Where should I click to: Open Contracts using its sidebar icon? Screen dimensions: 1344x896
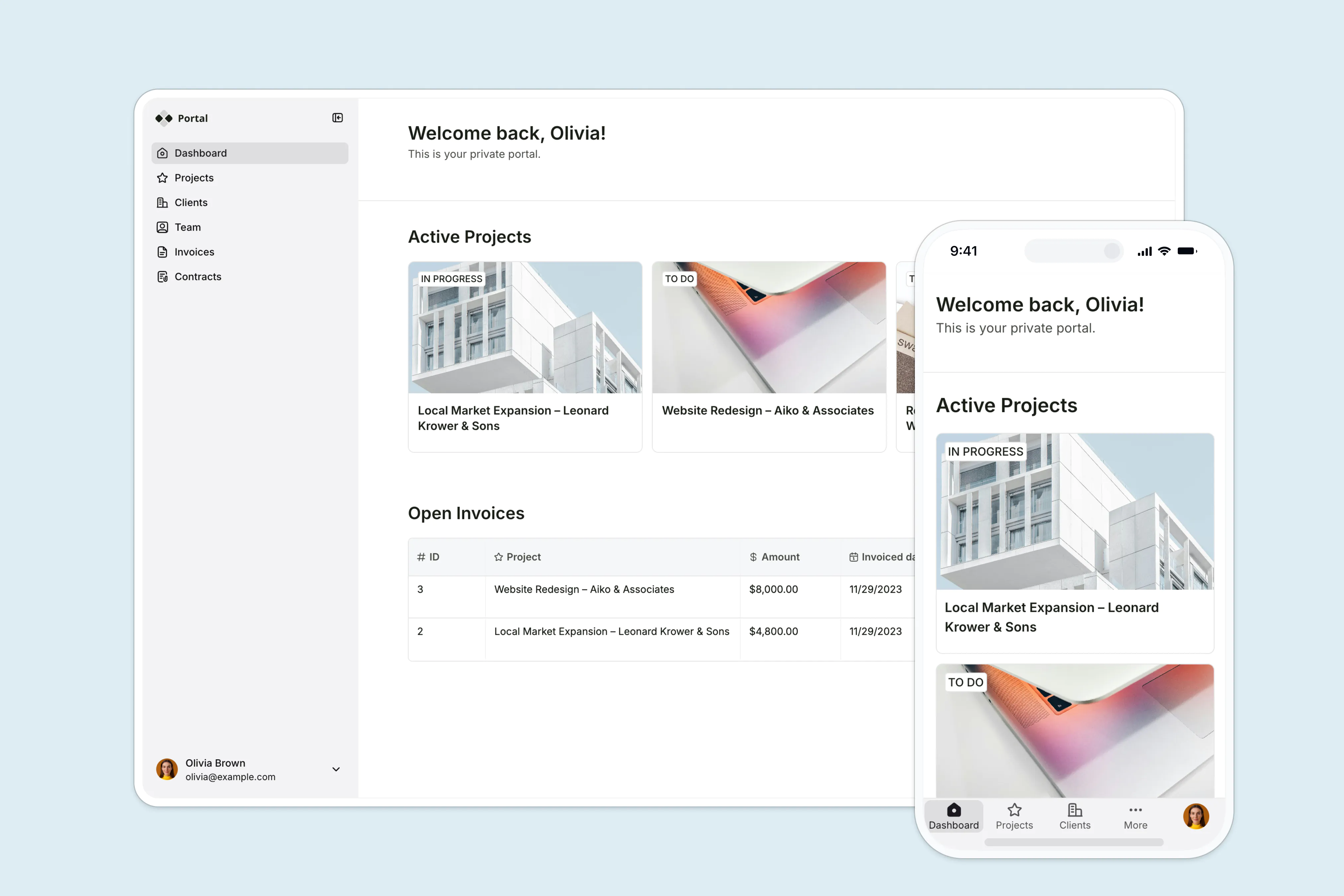[162, 276]
